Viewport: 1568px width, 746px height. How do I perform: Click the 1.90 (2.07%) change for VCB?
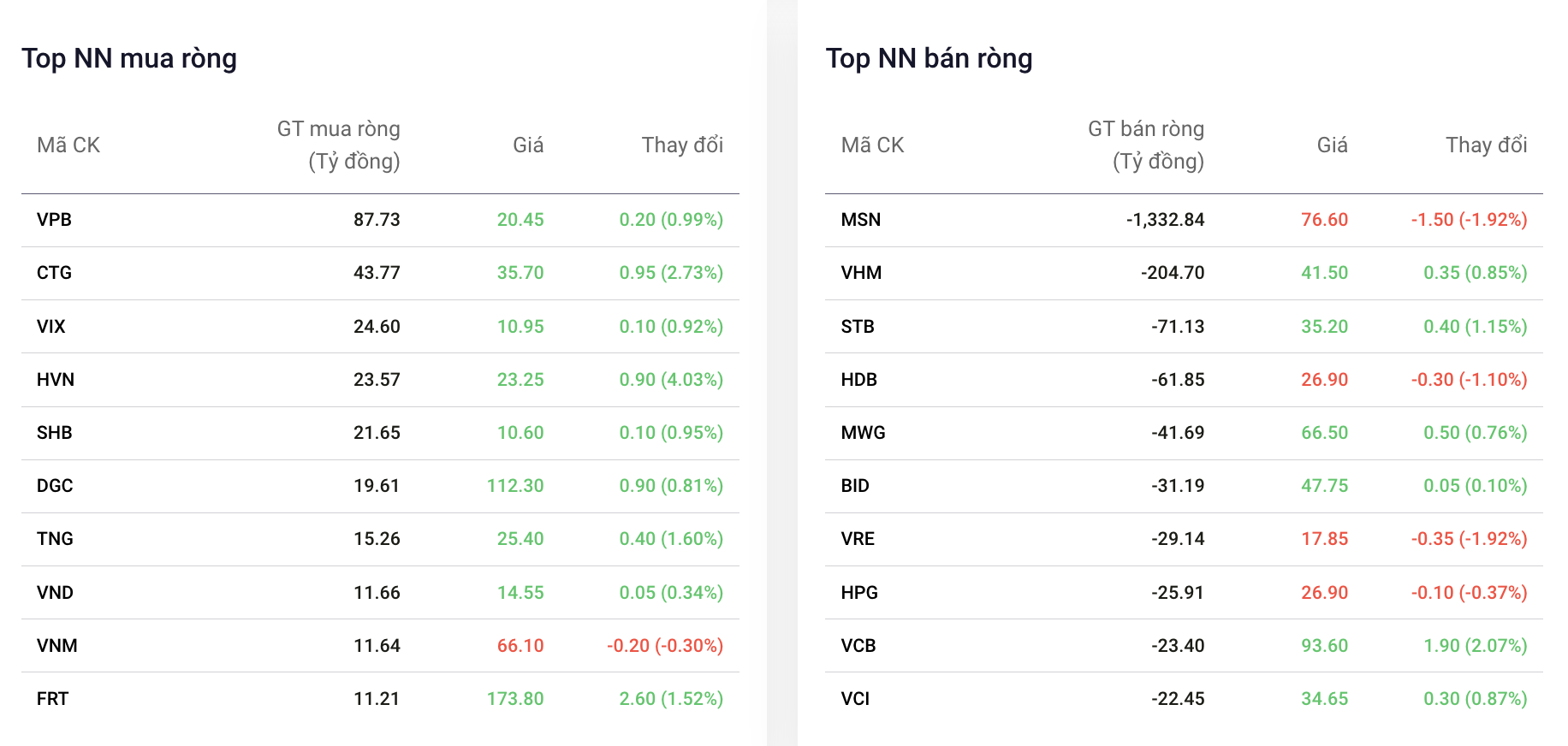coord(1476,646)
